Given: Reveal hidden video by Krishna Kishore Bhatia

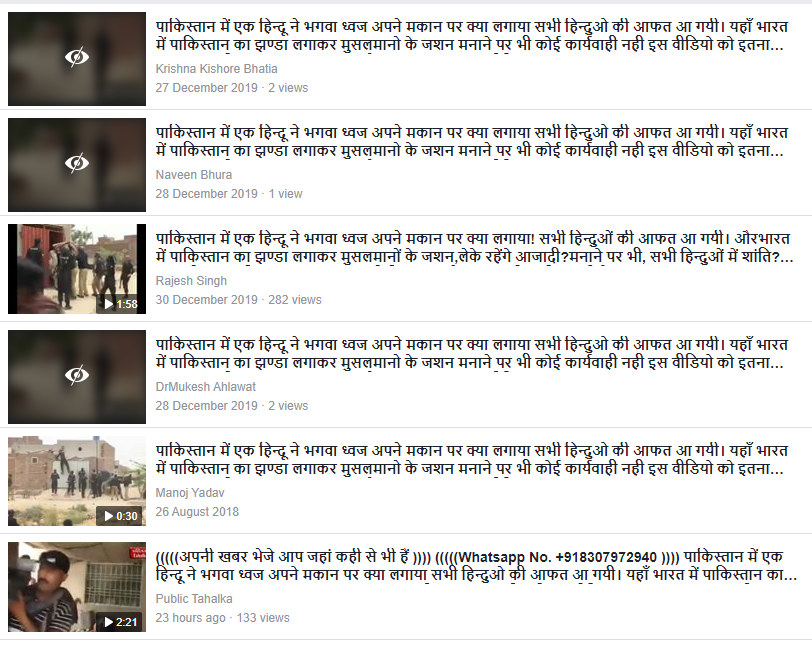Looking at the screenshot, I should coord(77,57).
